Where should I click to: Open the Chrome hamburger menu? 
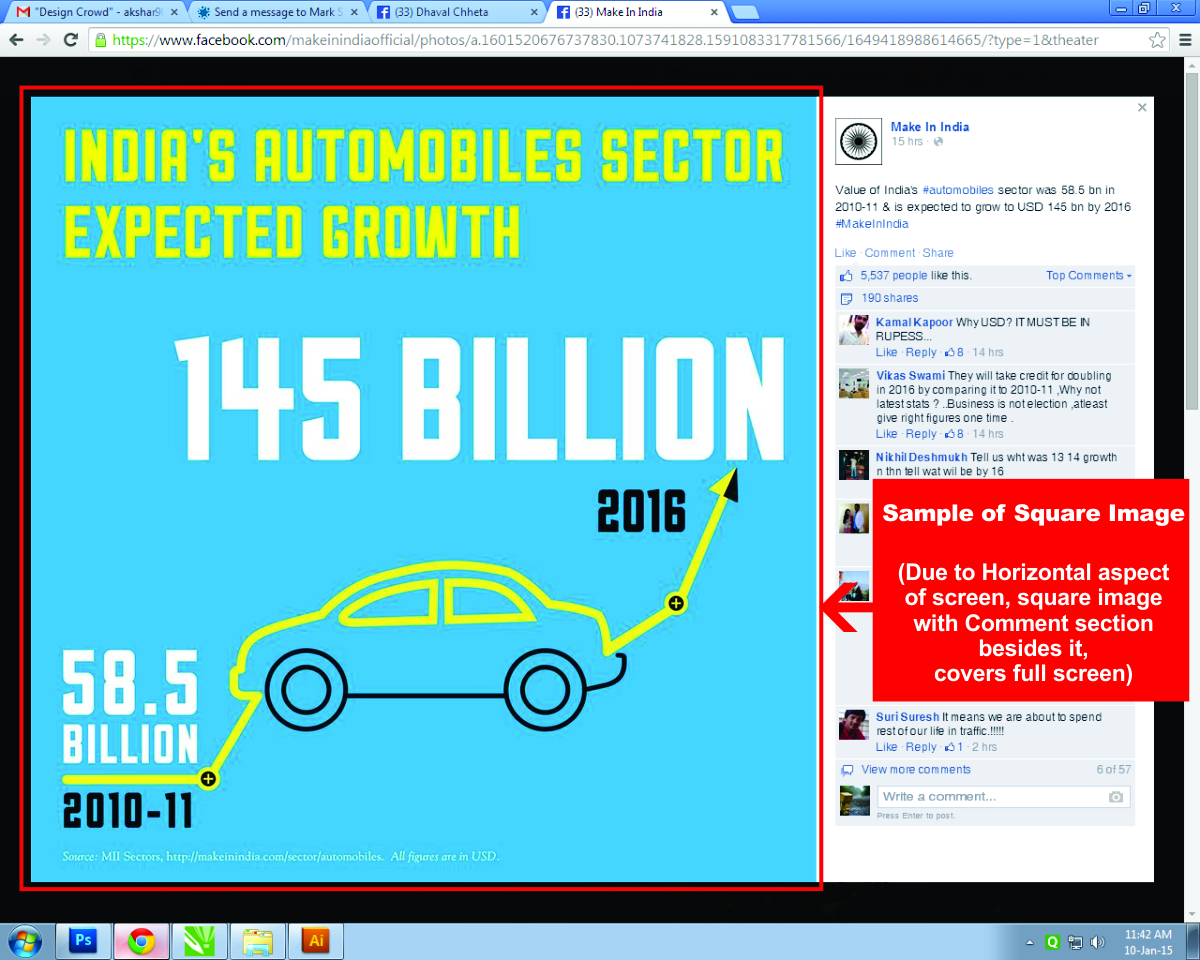[1184, 40]
